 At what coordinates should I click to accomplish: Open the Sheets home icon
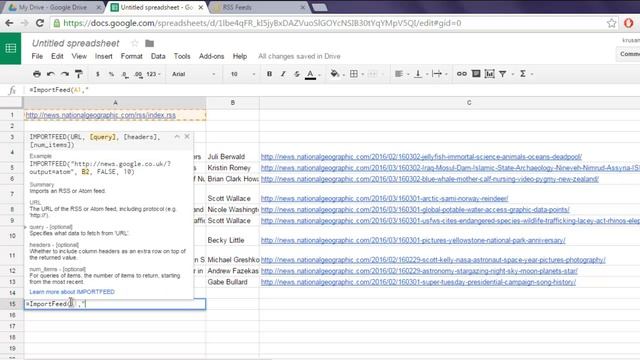[11, 49]
